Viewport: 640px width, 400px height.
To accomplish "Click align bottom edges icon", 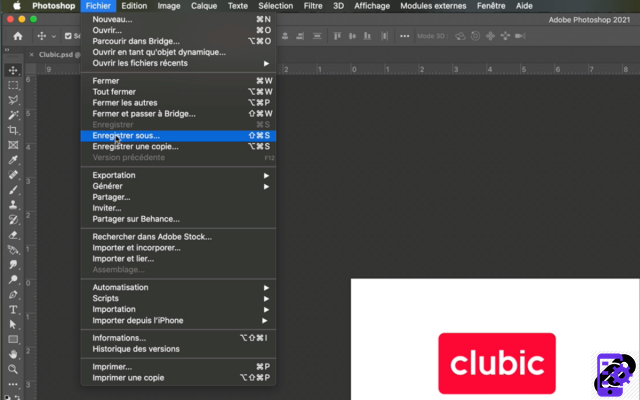I will [x=367, y=36].
